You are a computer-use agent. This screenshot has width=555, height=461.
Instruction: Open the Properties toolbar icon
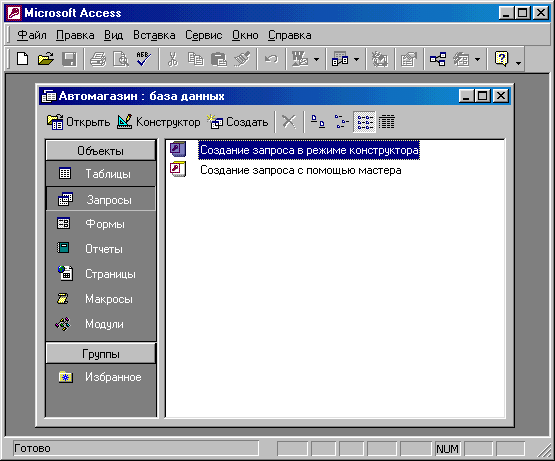408,59
